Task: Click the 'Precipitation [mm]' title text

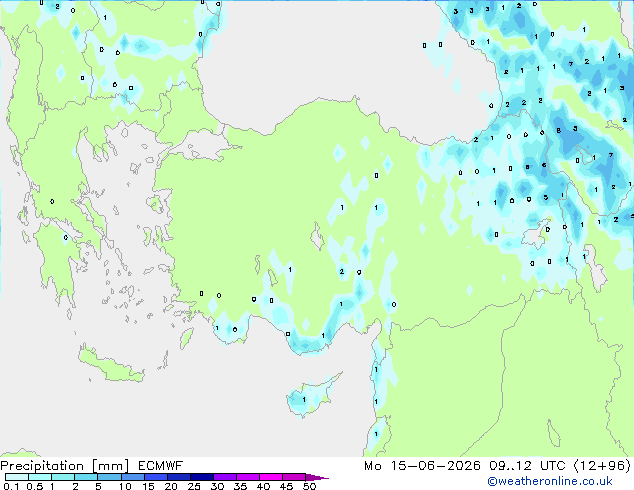Action: pos(65,466)
